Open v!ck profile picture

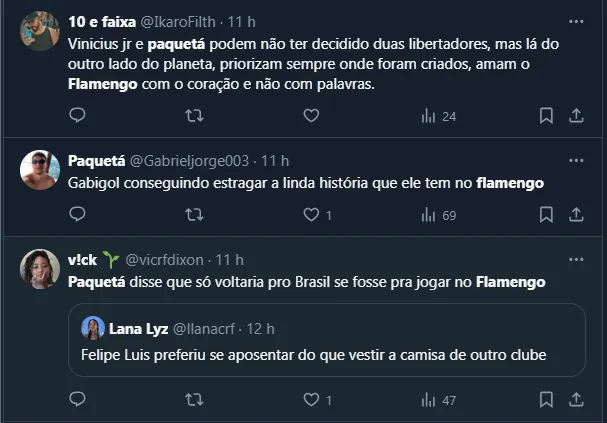40,268
